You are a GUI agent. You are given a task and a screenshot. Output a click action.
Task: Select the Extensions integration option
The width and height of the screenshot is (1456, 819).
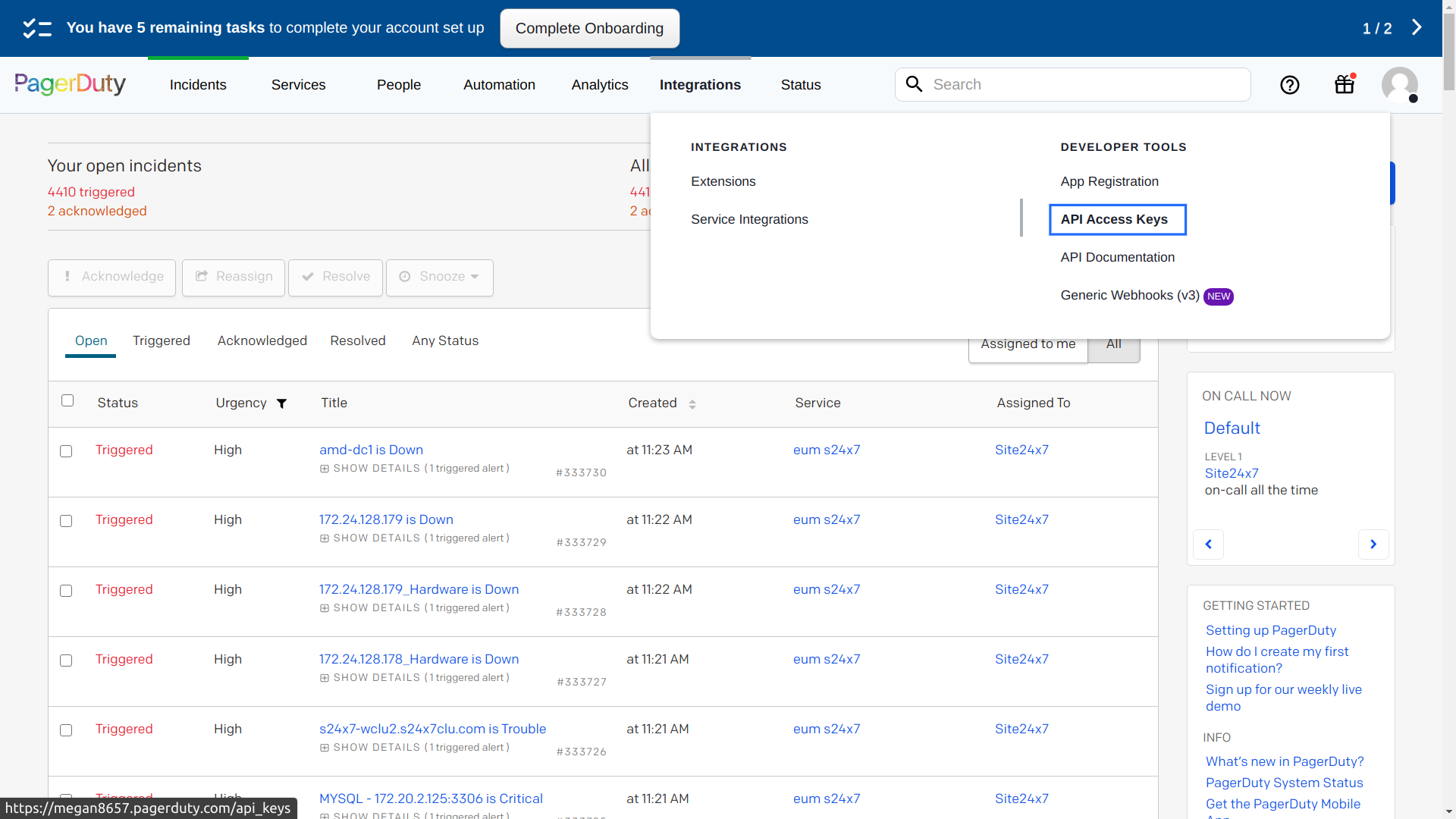(723, 181)
